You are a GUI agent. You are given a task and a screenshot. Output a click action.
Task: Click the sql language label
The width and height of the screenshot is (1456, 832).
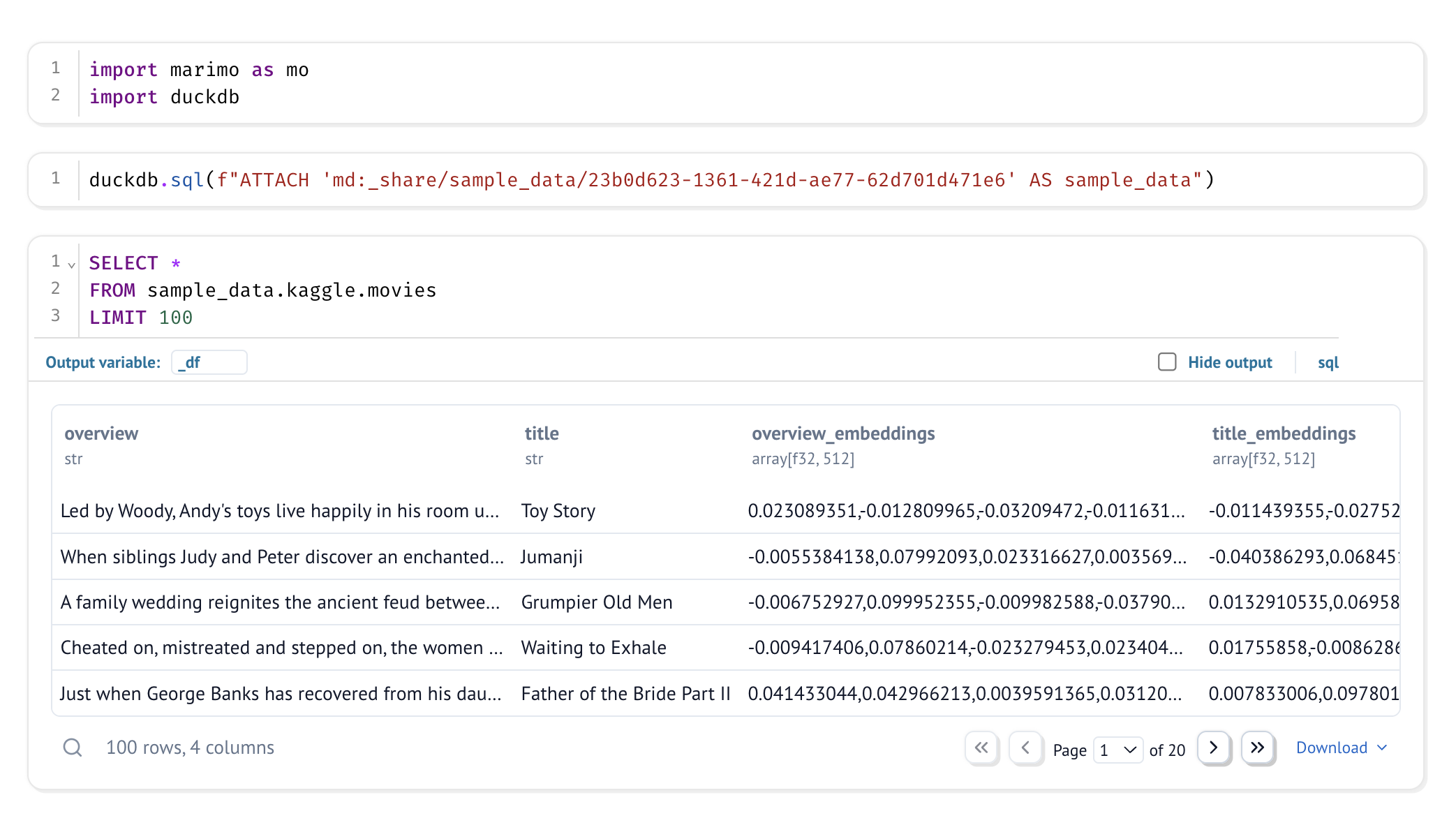pyautogui.click(x=1328, y=362)
